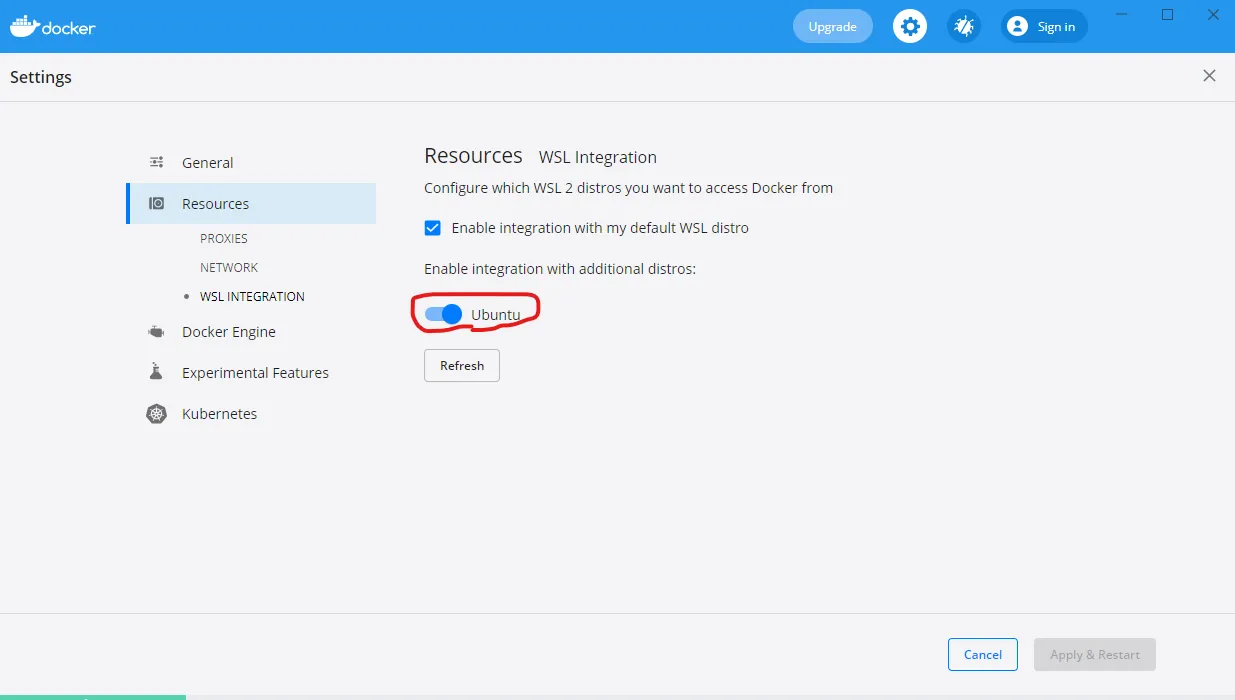Open the Experimental Features section
Screen dimensions: 1235x700
click(251, 372)
